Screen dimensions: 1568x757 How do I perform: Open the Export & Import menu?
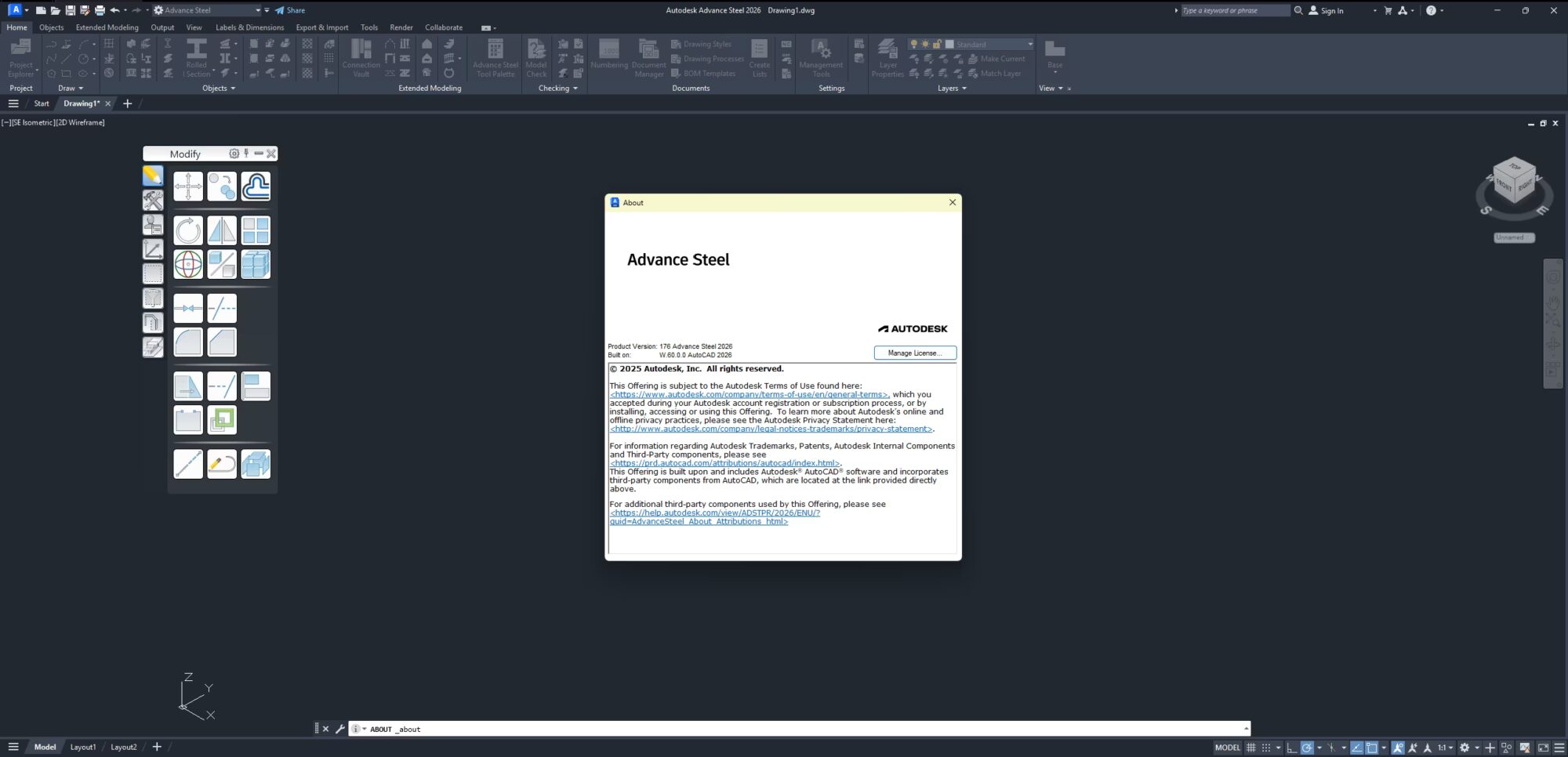coord(321,27)
